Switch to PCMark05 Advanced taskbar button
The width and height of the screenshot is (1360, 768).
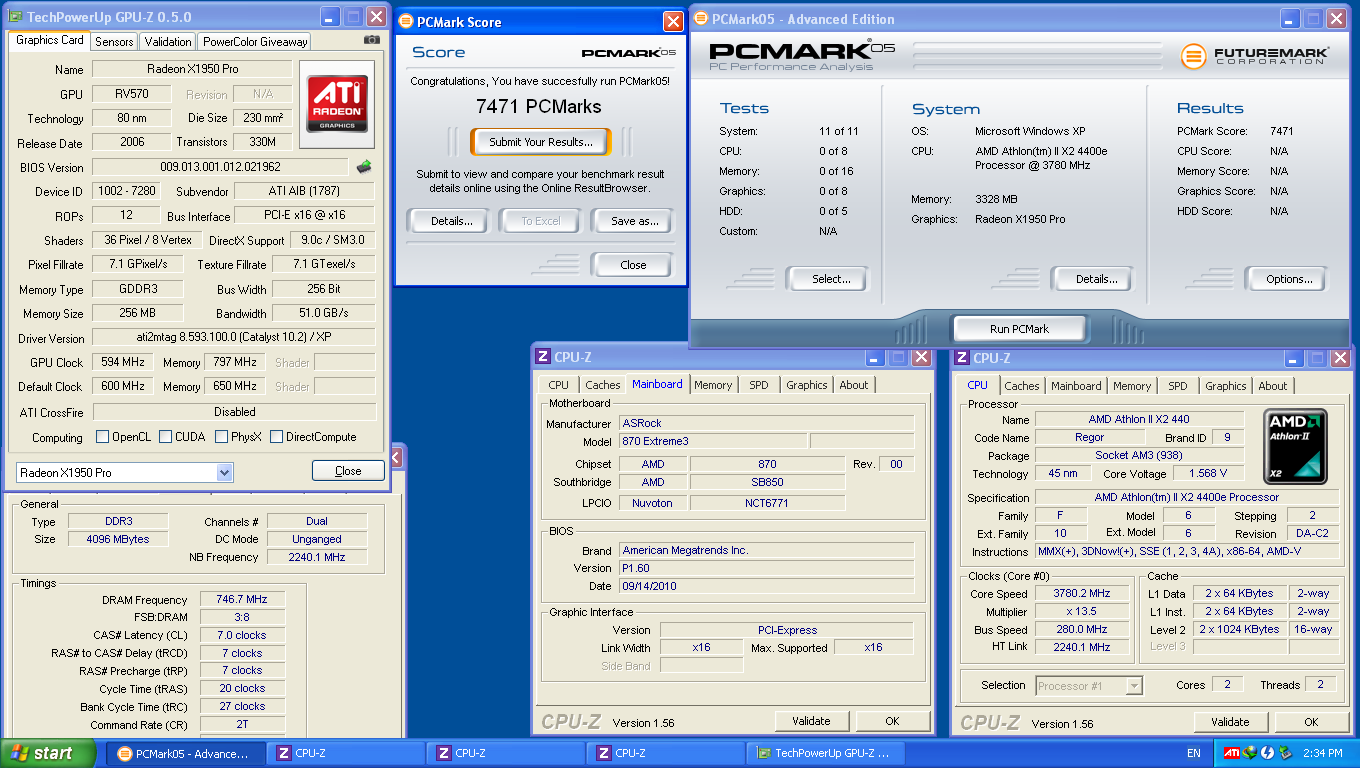pos(186,753)
